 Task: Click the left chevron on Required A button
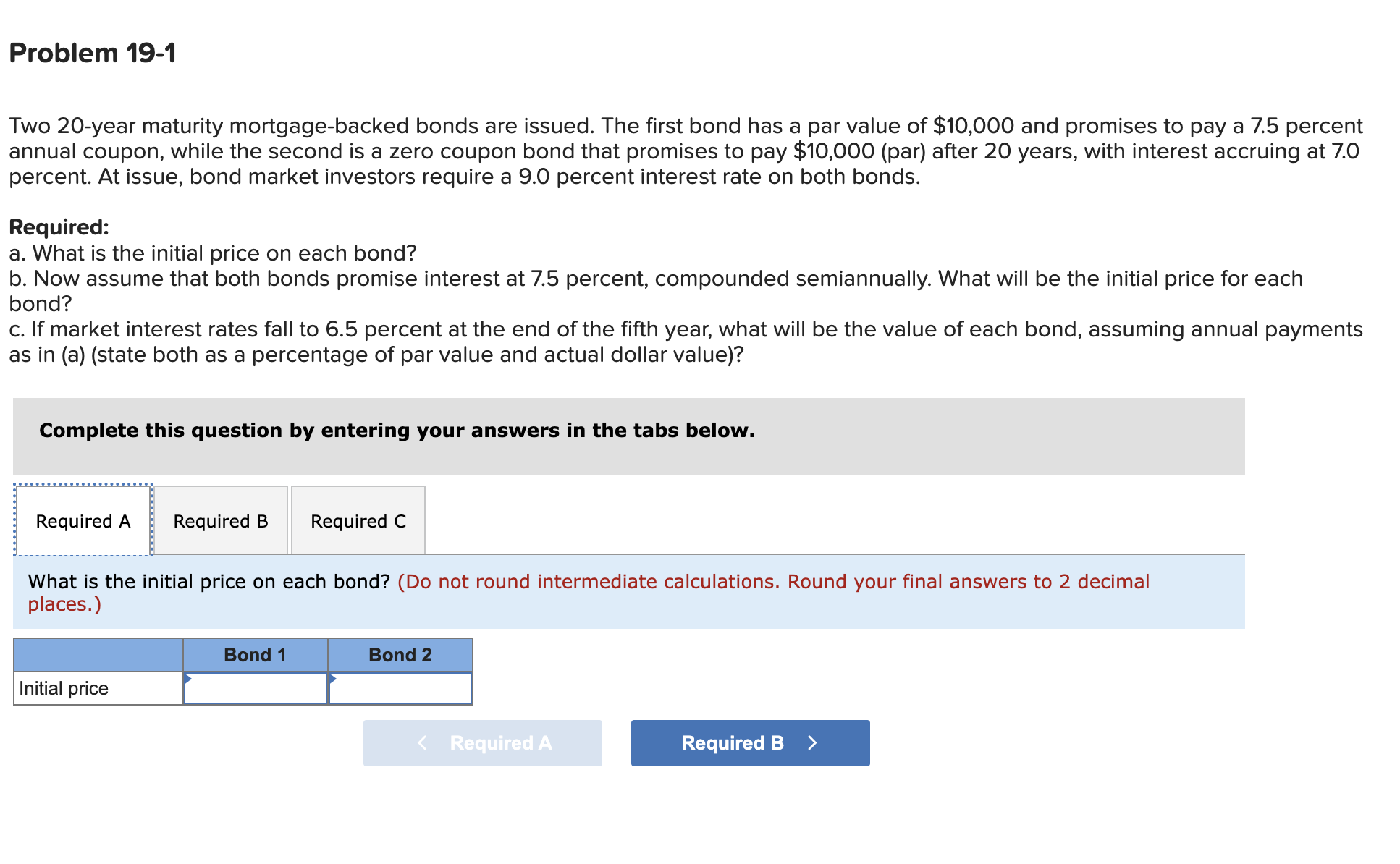[x=423, y=742]
